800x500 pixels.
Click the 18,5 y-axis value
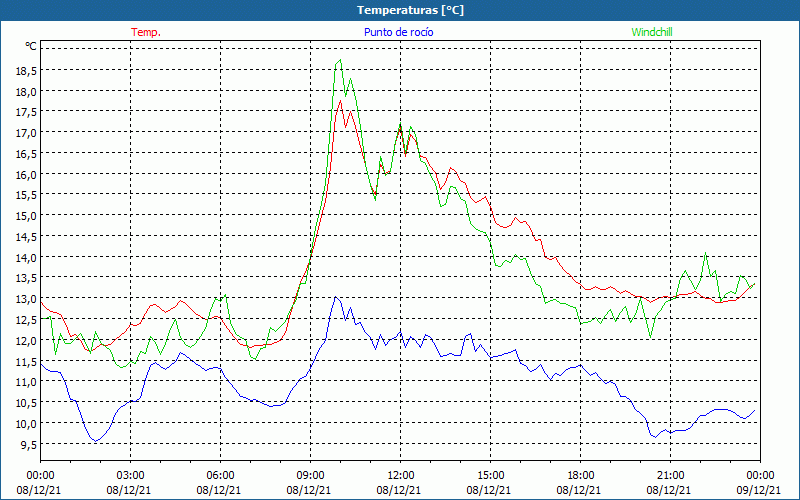[x=27, y=70]
